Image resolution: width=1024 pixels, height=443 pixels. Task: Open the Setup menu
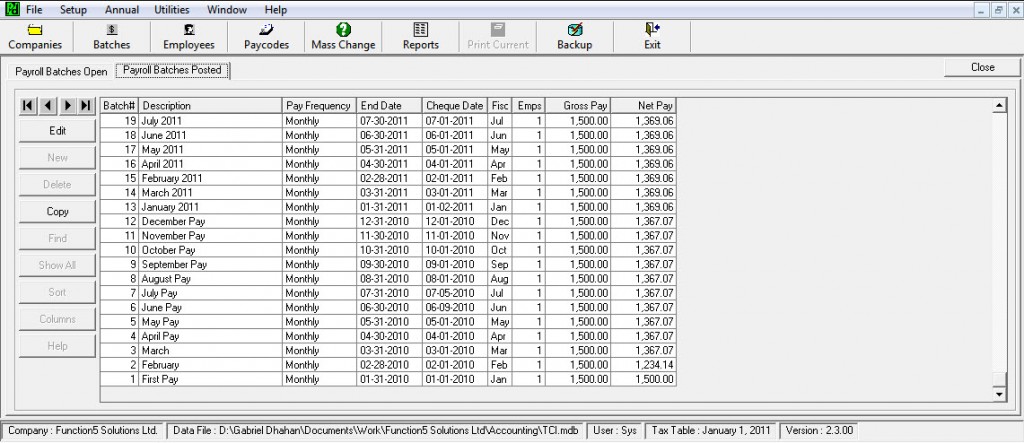pos(73,9)
